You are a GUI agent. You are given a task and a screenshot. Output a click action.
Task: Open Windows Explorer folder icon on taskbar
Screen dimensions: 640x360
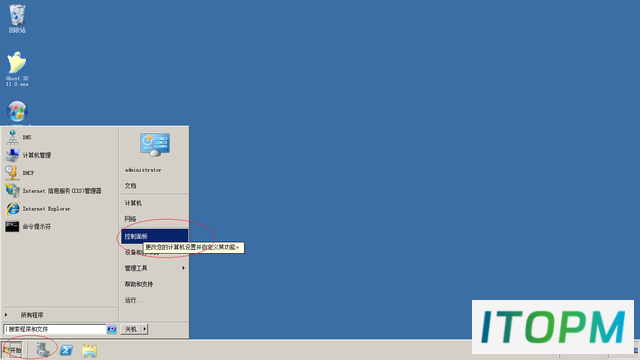tap(89, 351)
